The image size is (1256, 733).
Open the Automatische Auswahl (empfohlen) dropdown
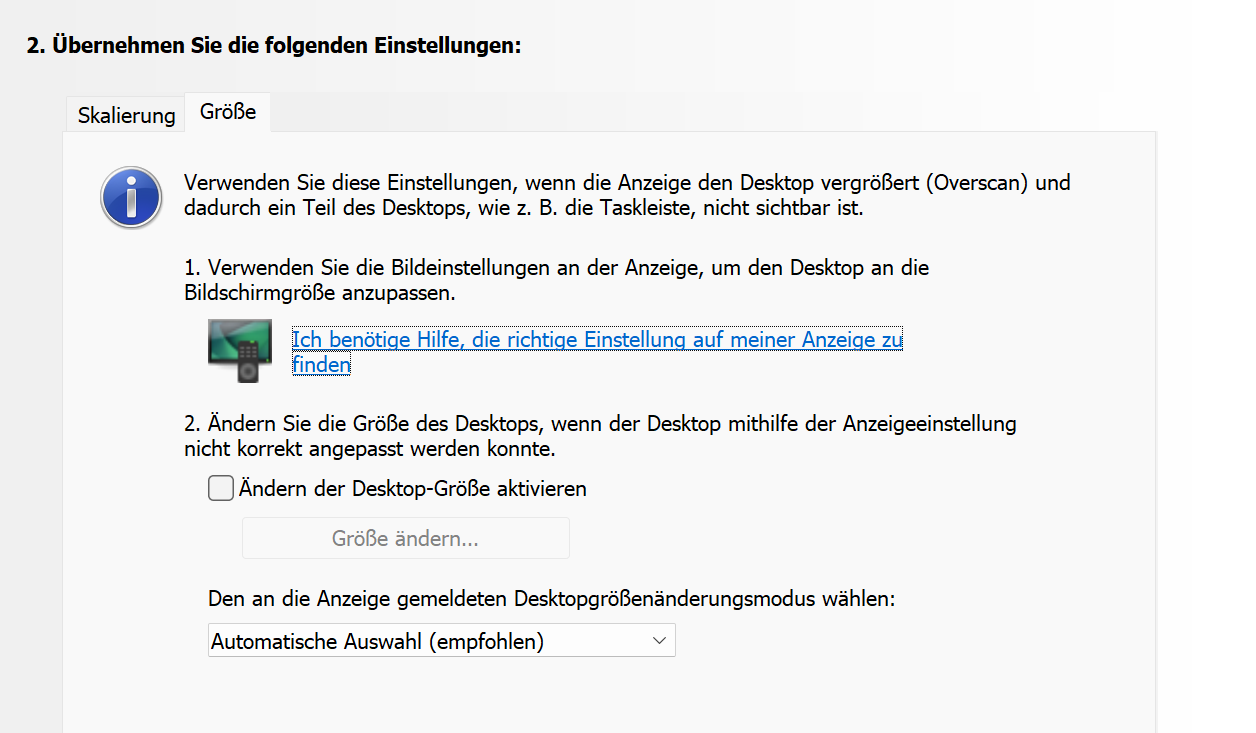point(442,641)
